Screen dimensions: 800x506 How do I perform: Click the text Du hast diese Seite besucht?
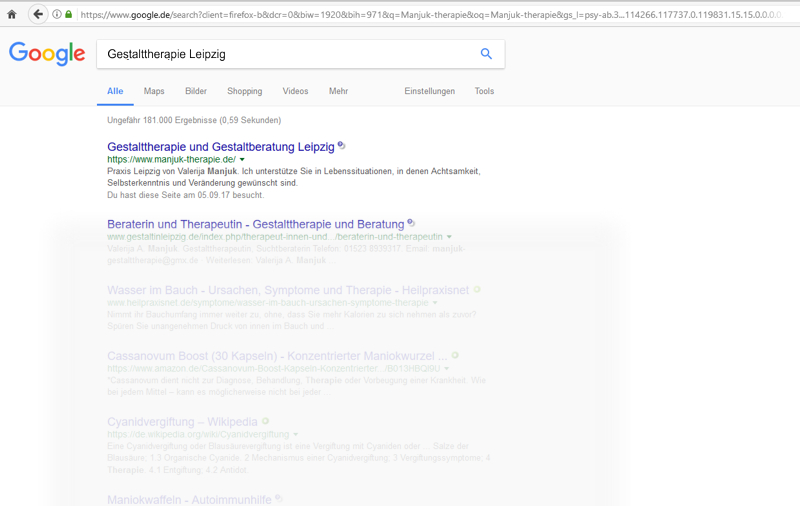[x=186, y=195]
